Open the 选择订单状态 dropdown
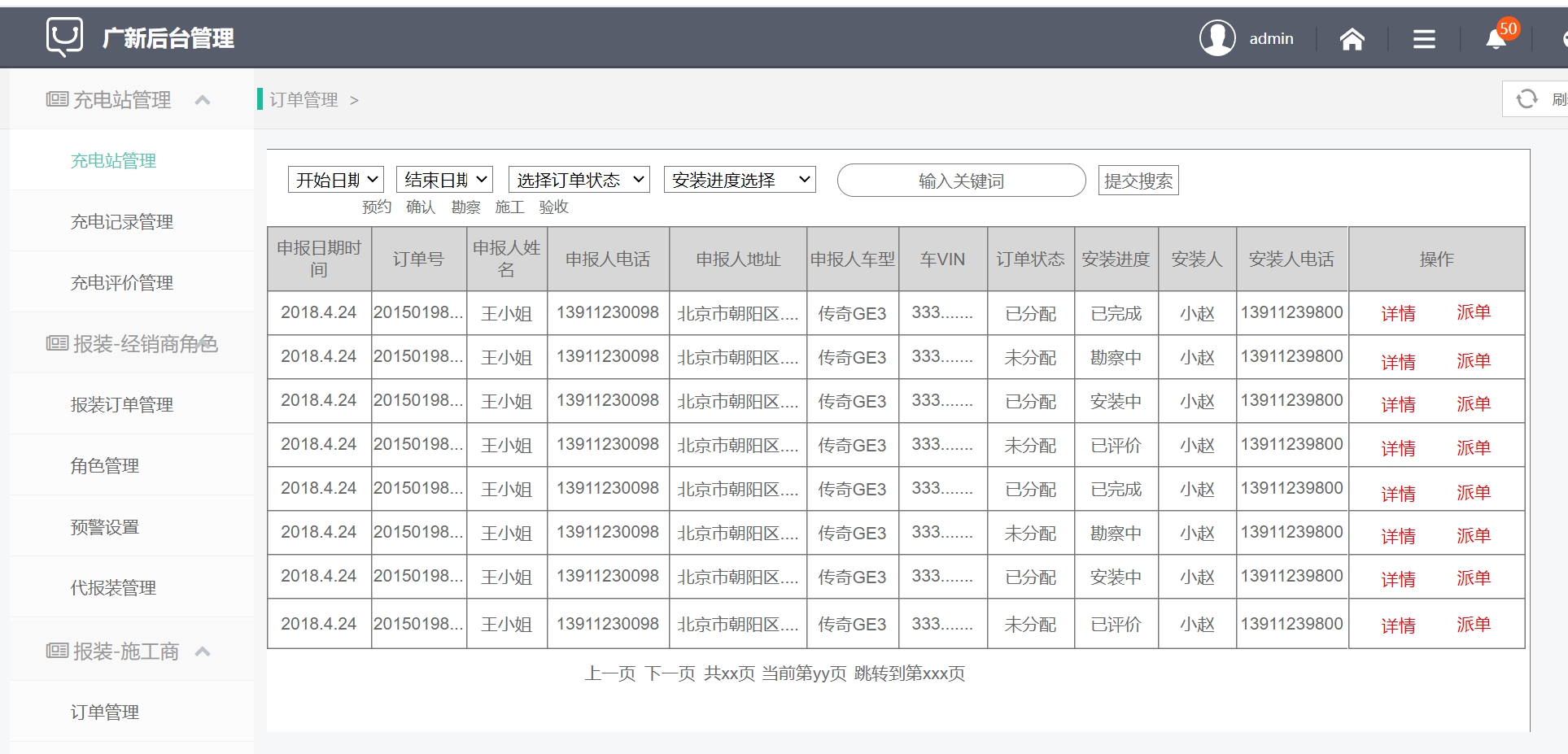 579,180
